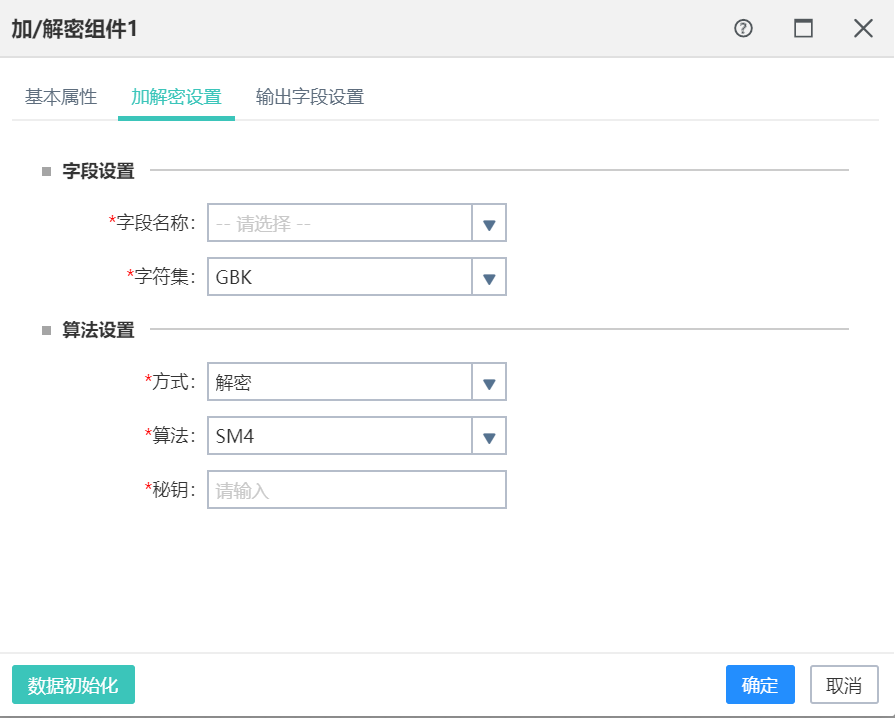The height and width of the screenshot is (718, 895).
Task: Maximize the 加/解密组件1 dialog window
Action: (x=803, y=28)
